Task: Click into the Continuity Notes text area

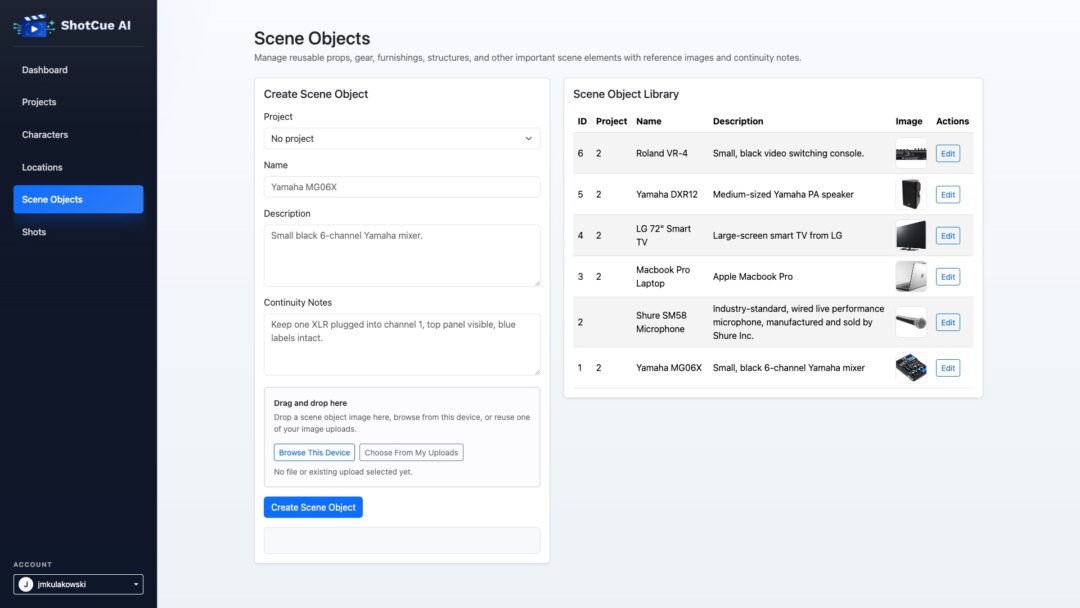Action: (402, 344)
